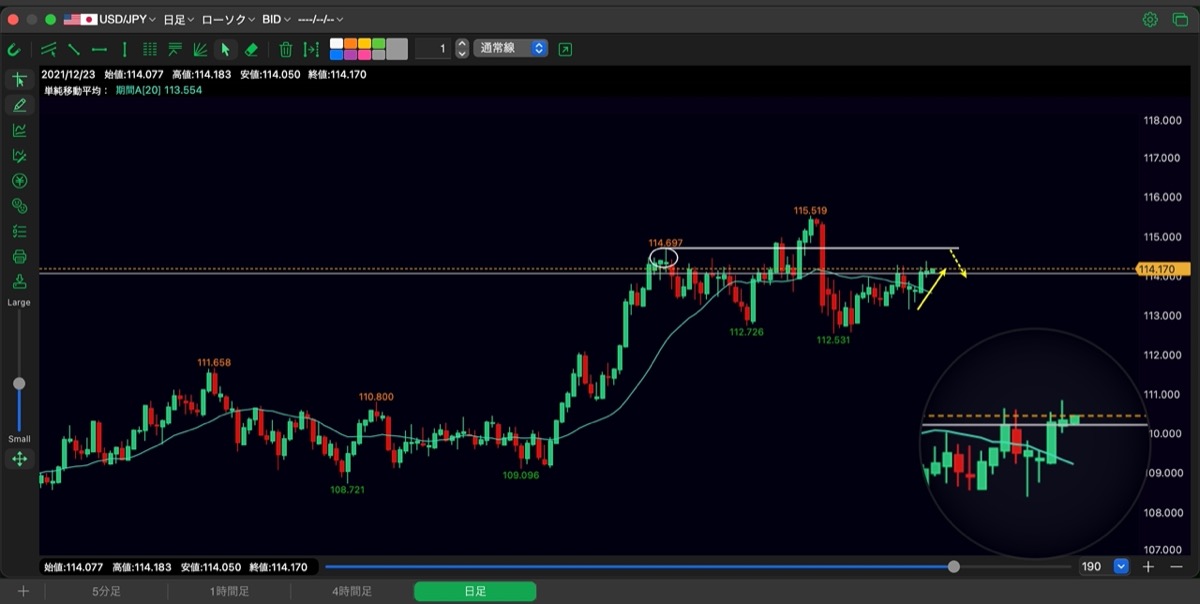
Task: Open the ローソク chart type dropdown
Action: [x=228, y=19]
